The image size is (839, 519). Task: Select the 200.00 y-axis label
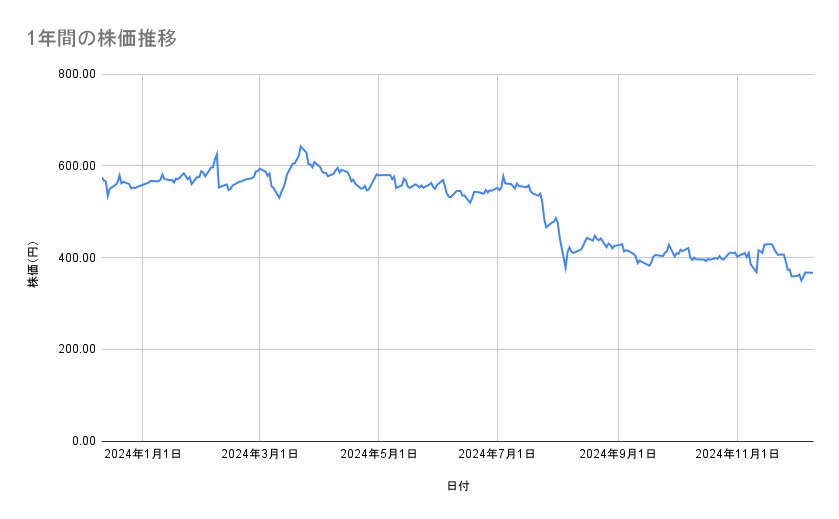coord(75,349)
